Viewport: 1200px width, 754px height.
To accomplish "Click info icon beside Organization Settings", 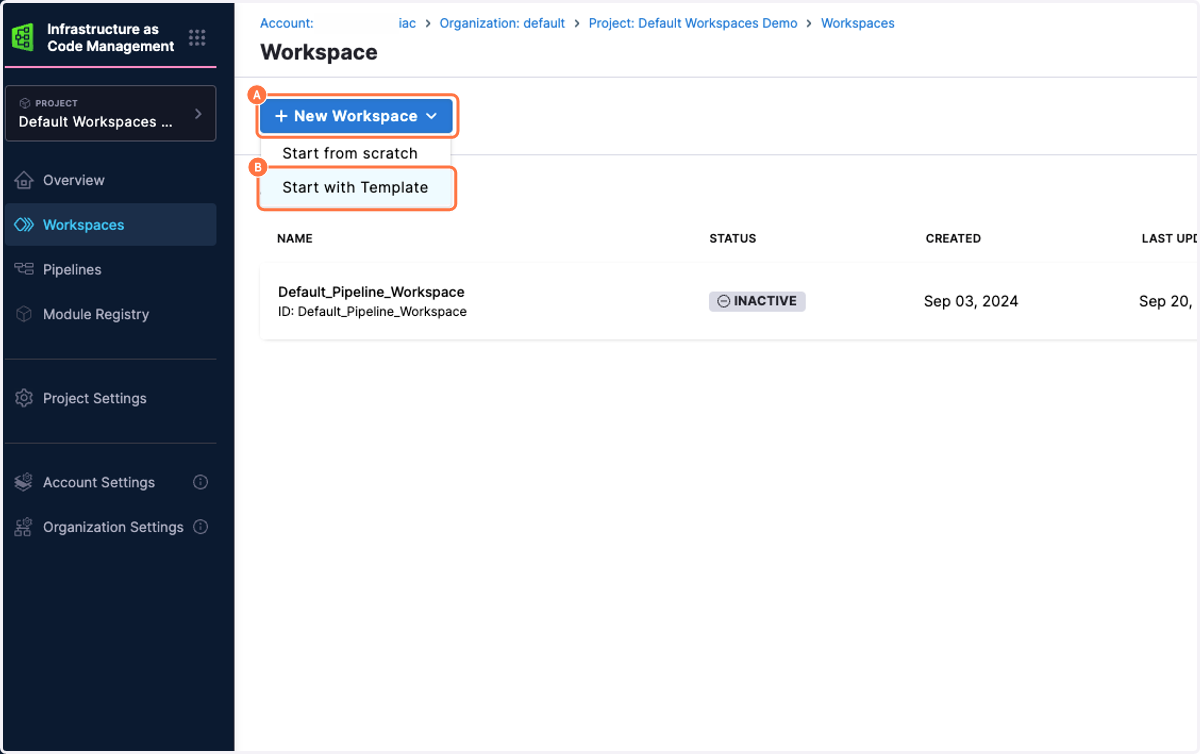I will click(x=200, y=526).
